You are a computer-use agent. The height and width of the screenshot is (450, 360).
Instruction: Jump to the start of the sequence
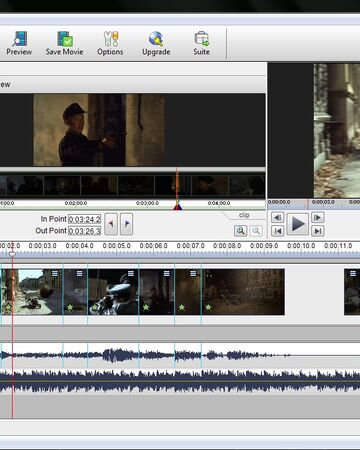277,231
